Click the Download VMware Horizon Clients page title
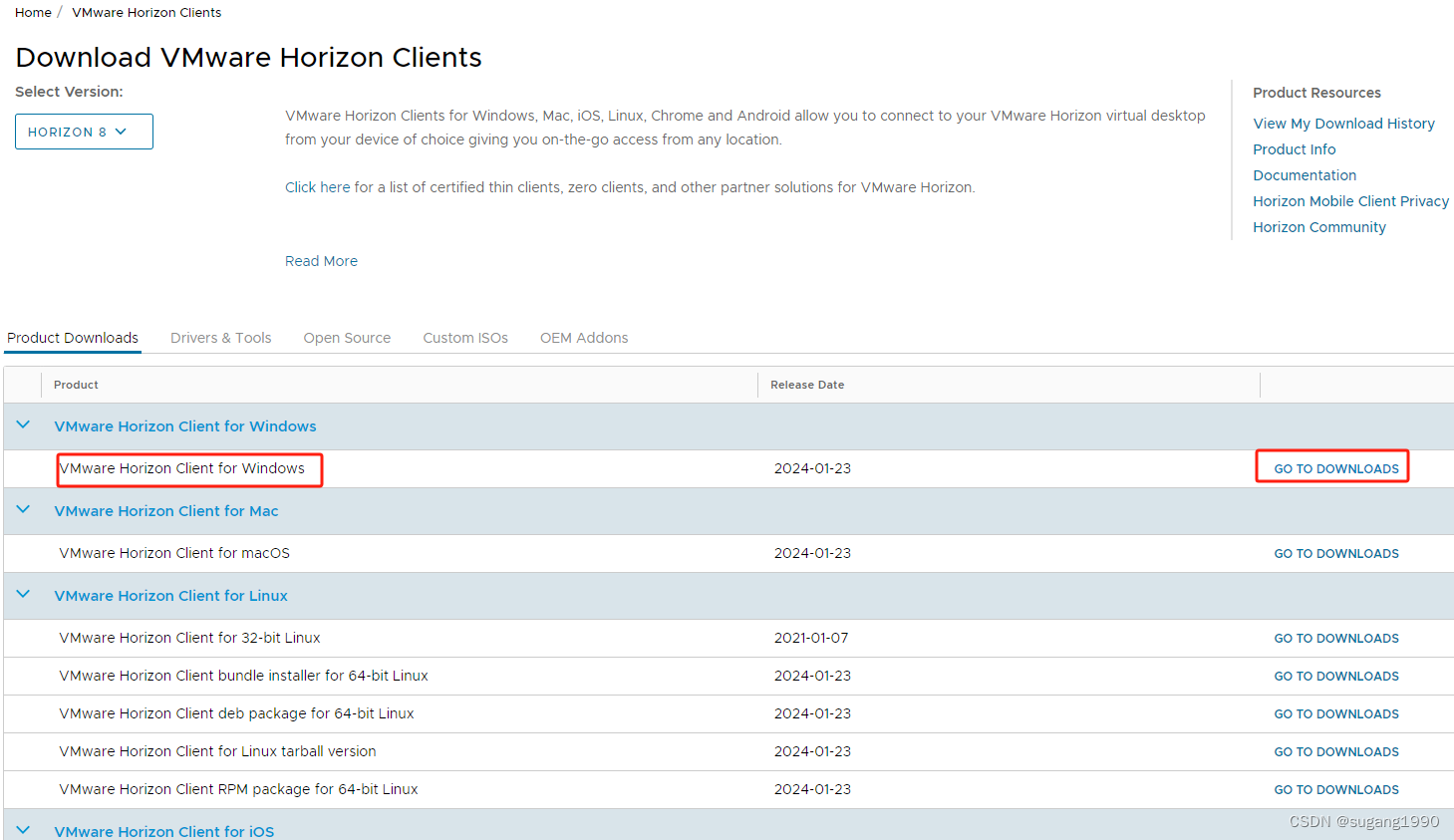The image size is (1454, 840). [248, 57]
